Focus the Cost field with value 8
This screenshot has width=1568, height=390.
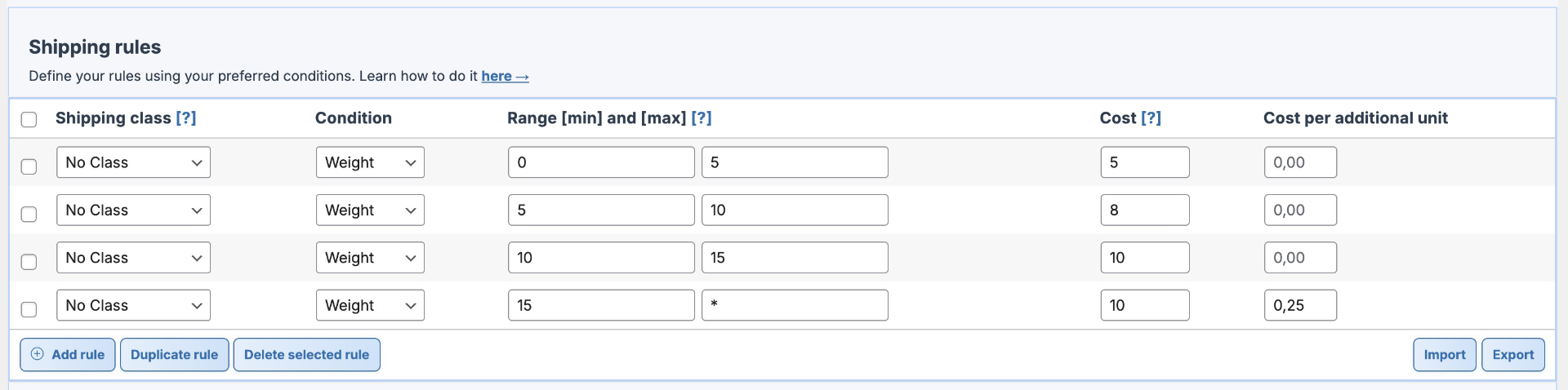click(1144, 211)
